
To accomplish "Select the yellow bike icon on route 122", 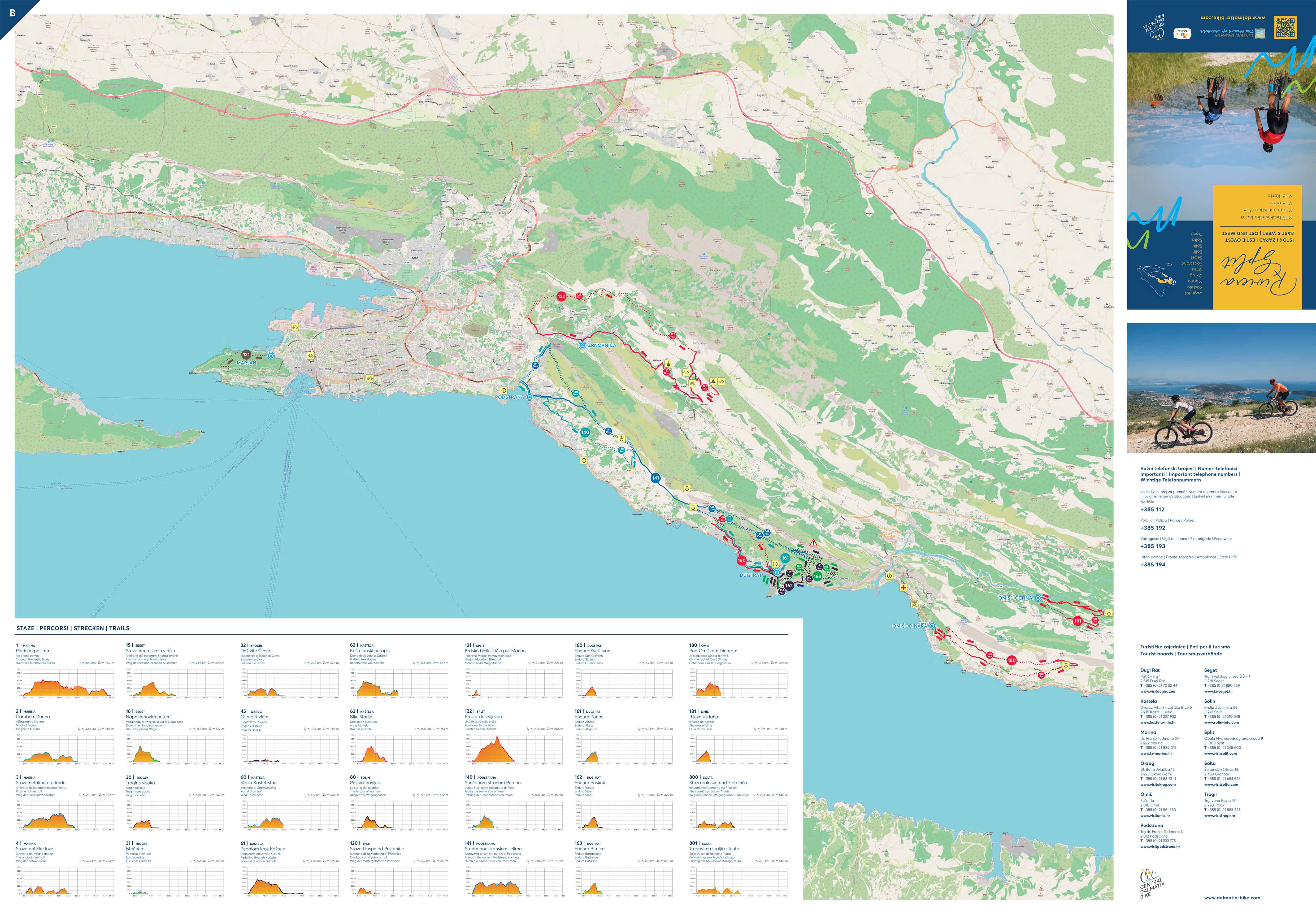I will 692,383.
